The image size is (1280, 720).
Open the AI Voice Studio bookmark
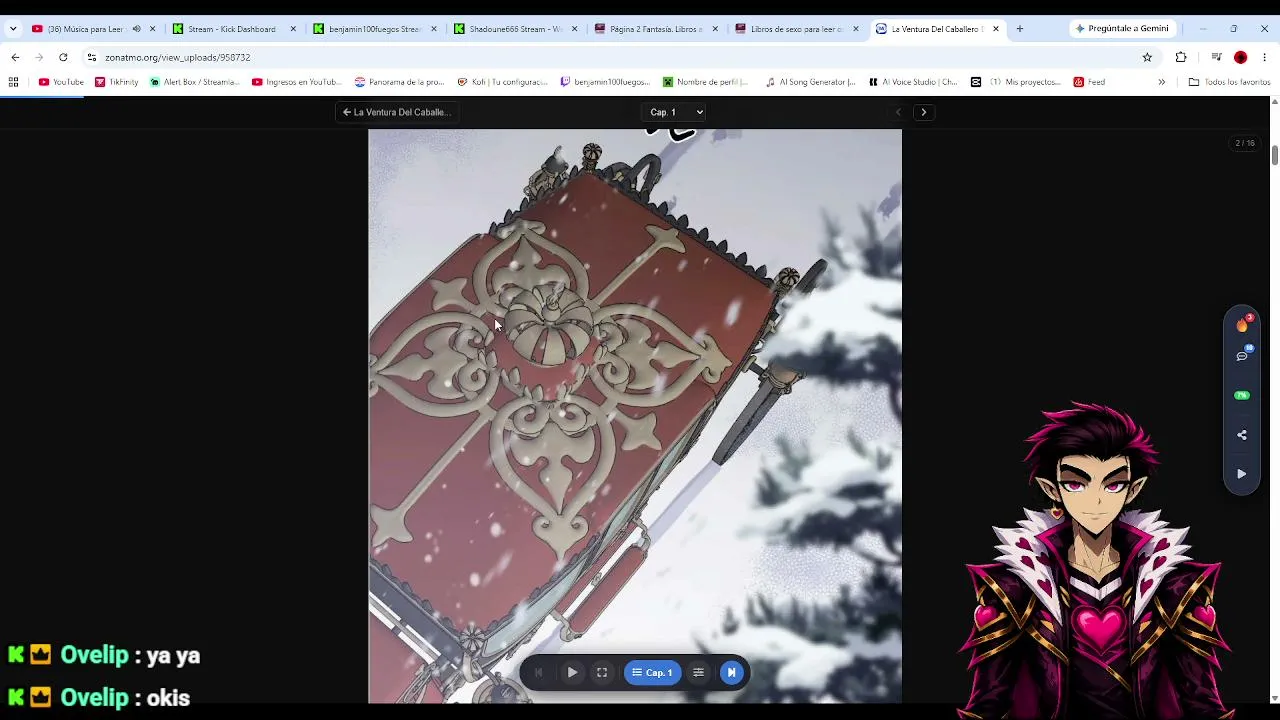tap(913, 82)
